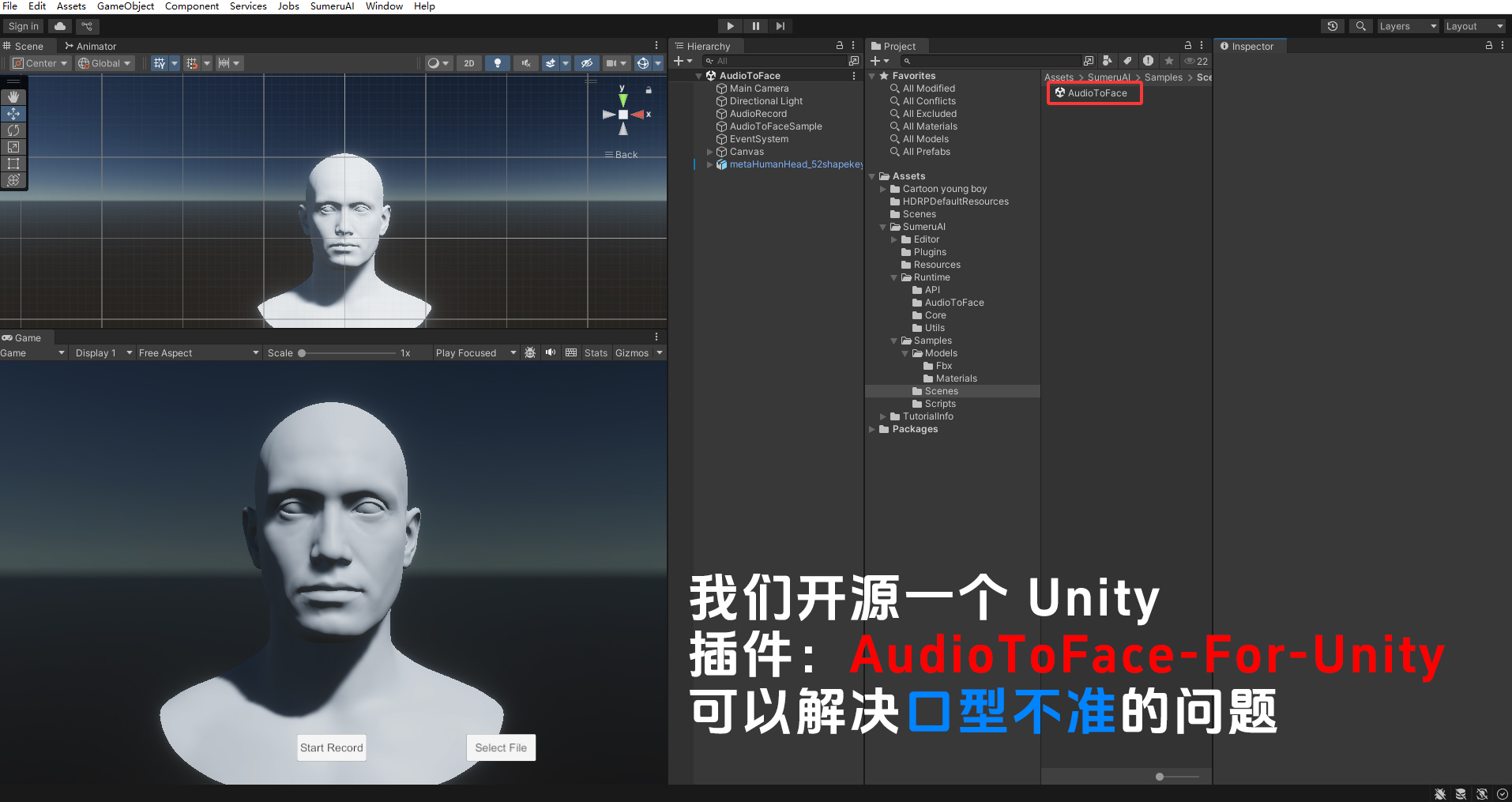Open the cloud services button
This screenshot has height=802, width=1512.
[60, 26]
